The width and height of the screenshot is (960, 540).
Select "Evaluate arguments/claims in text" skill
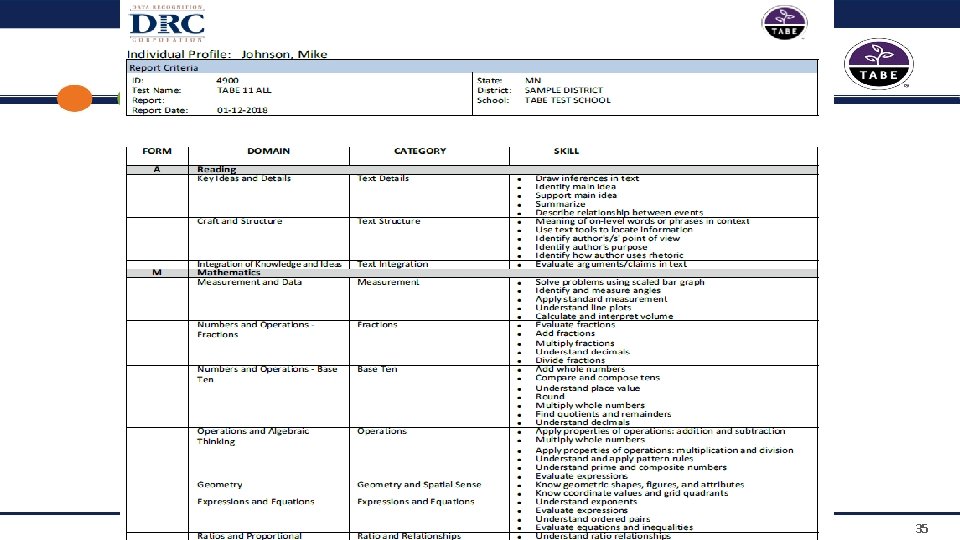click(611, 264)
